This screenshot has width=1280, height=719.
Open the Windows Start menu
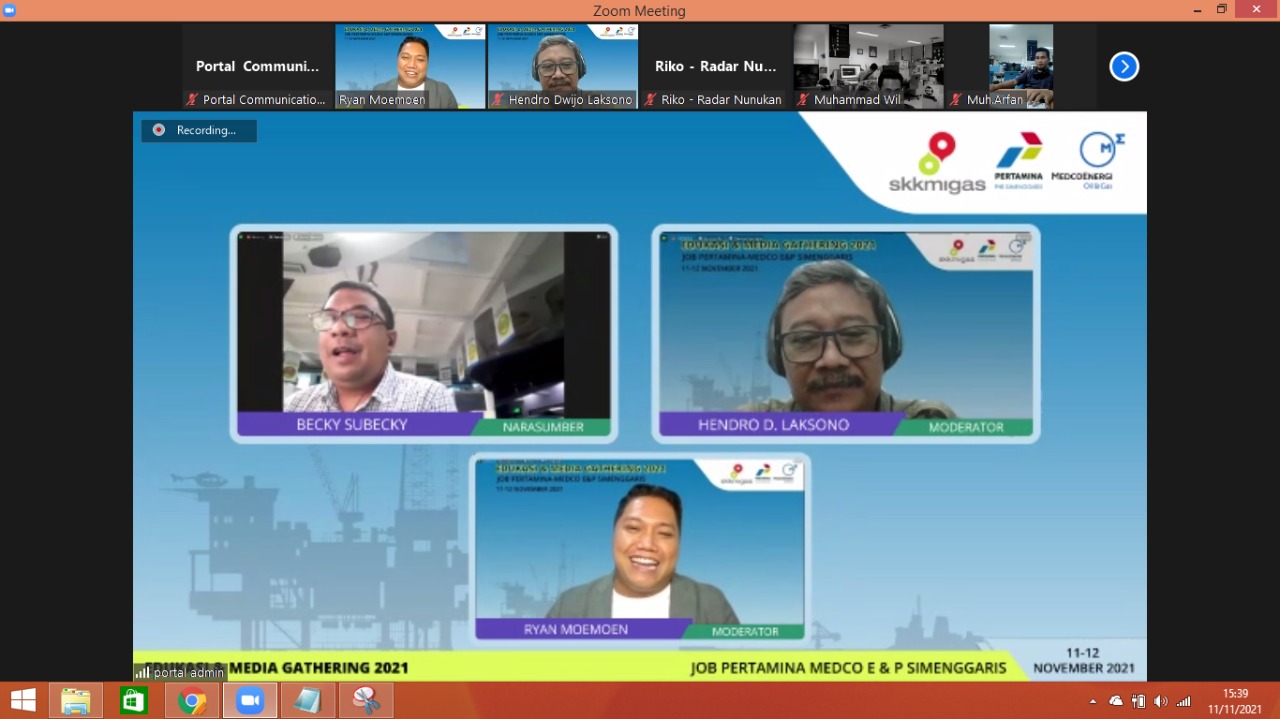(x=22, y=700)
